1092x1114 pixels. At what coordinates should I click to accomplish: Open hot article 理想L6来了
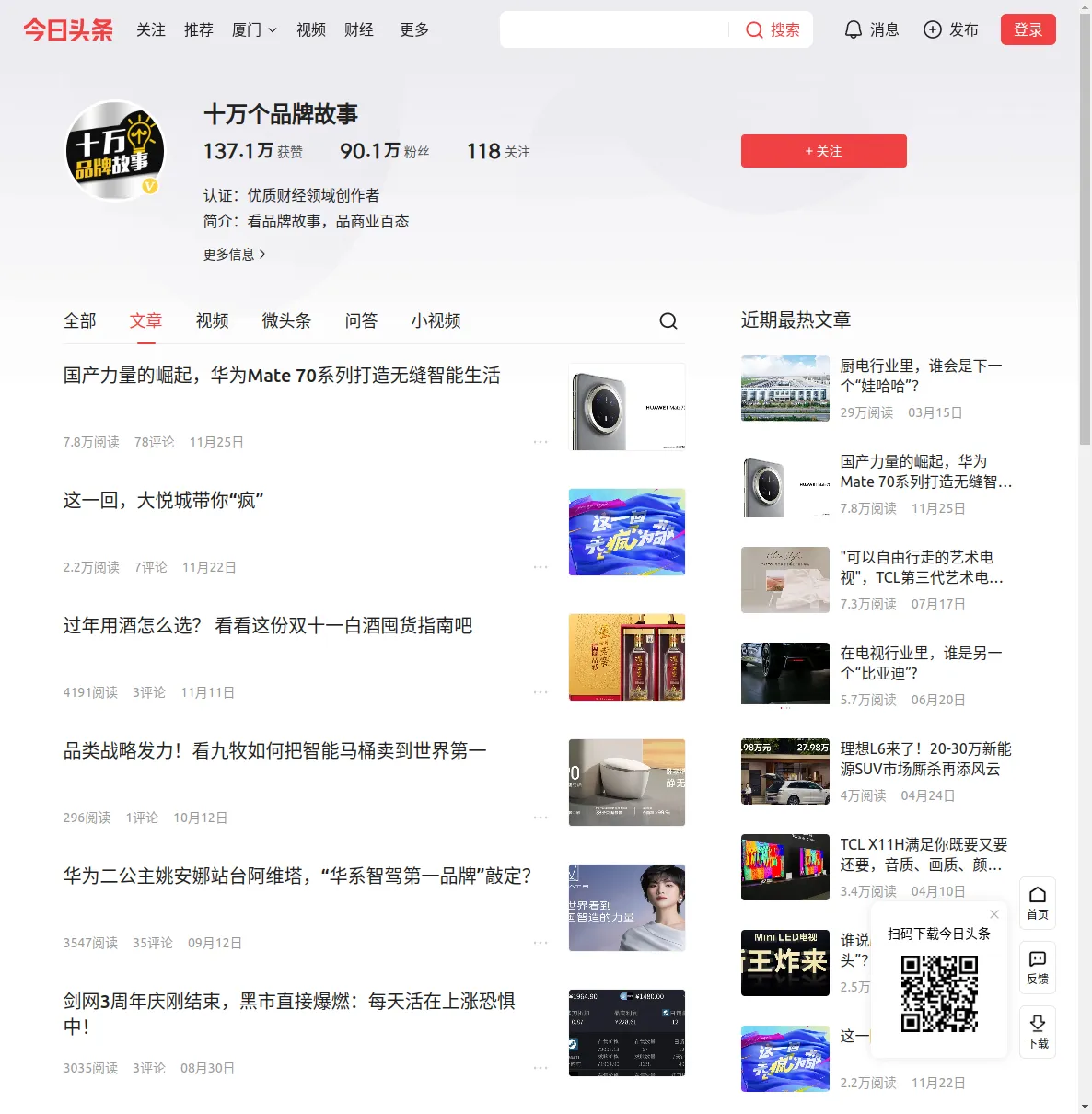pyautogui.click(x=925, y=759)
